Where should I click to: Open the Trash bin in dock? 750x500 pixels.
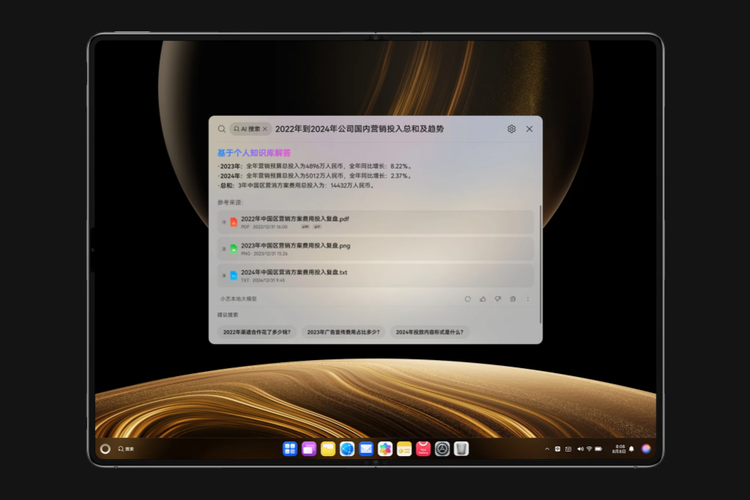[461, 449]
